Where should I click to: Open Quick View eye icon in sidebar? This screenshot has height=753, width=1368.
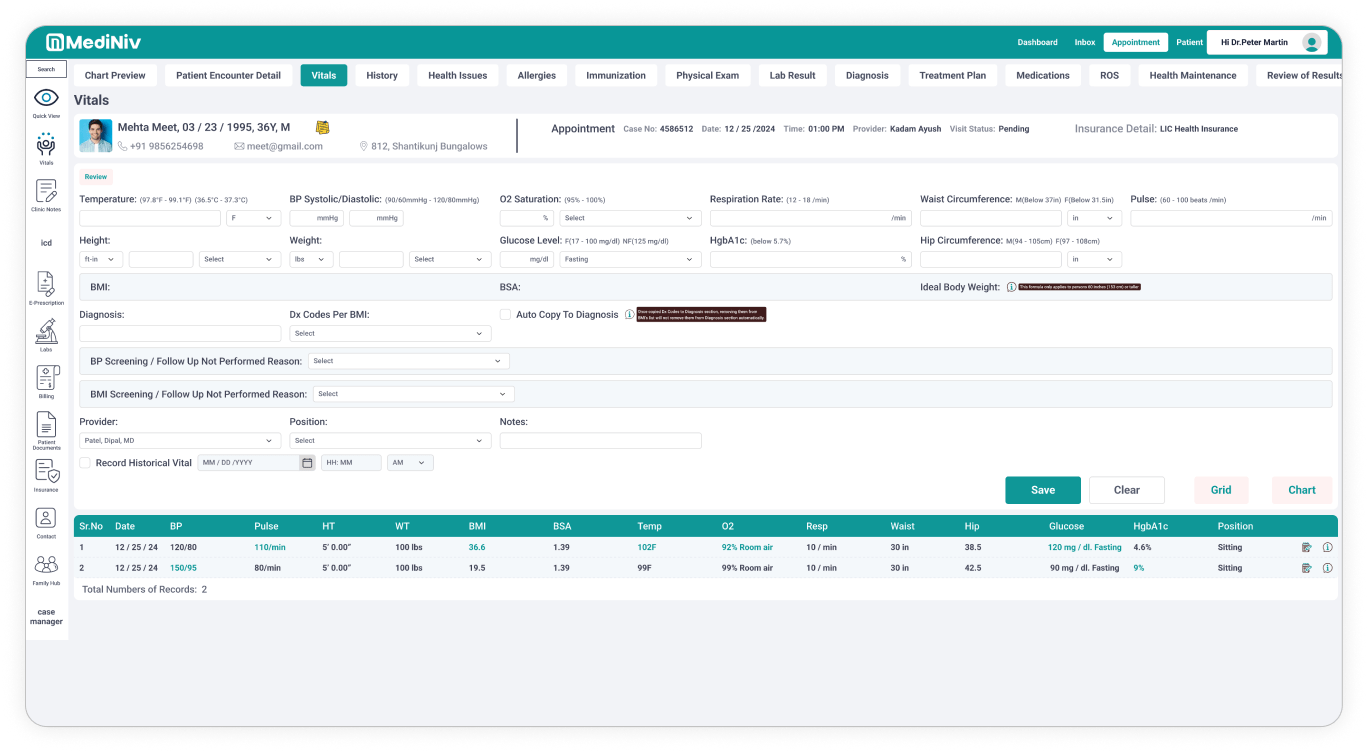tap(46, 98)
